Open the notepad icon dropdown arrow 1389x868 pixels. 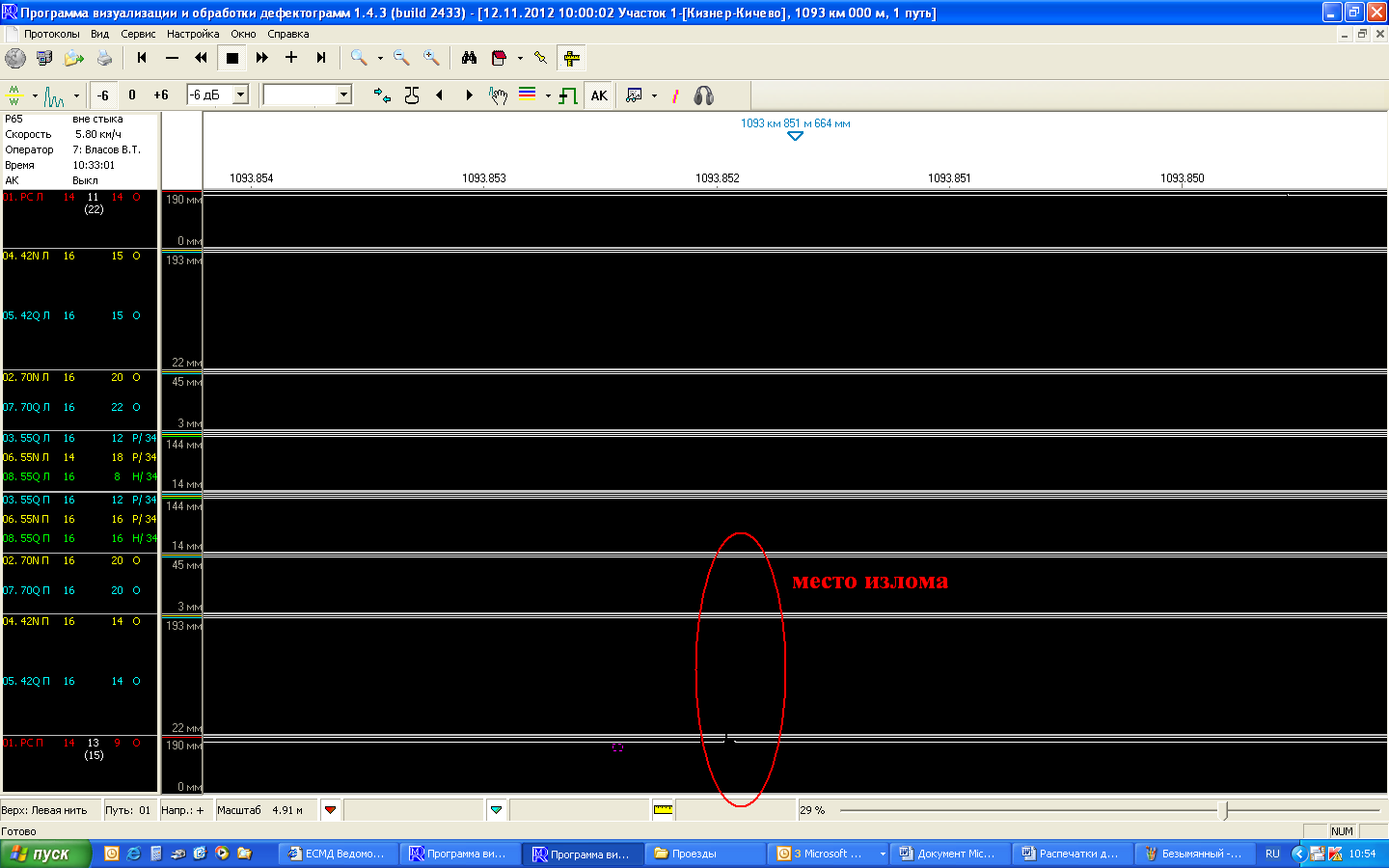click(520, 58)
